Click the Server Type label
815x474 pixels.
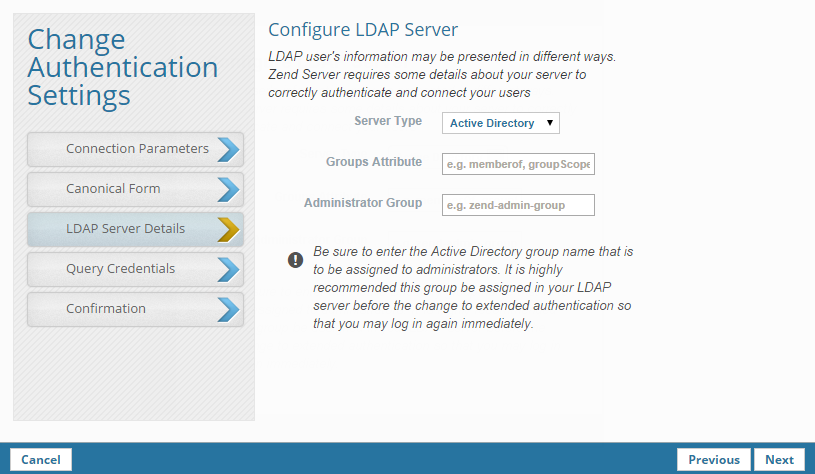pyautogui.click(x=388, y=121)
